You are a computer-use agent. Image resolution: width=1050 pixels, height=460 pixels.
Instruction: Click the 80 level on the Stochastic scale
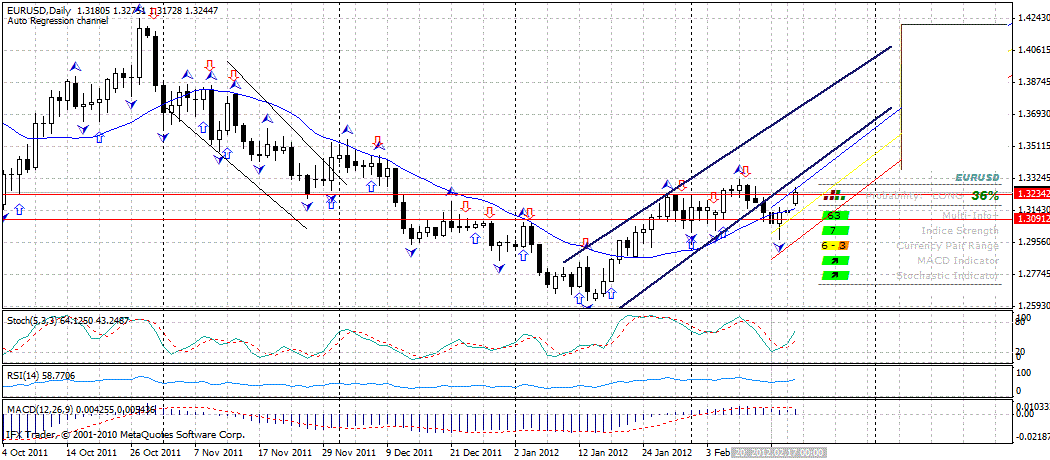coord(1021,323)
